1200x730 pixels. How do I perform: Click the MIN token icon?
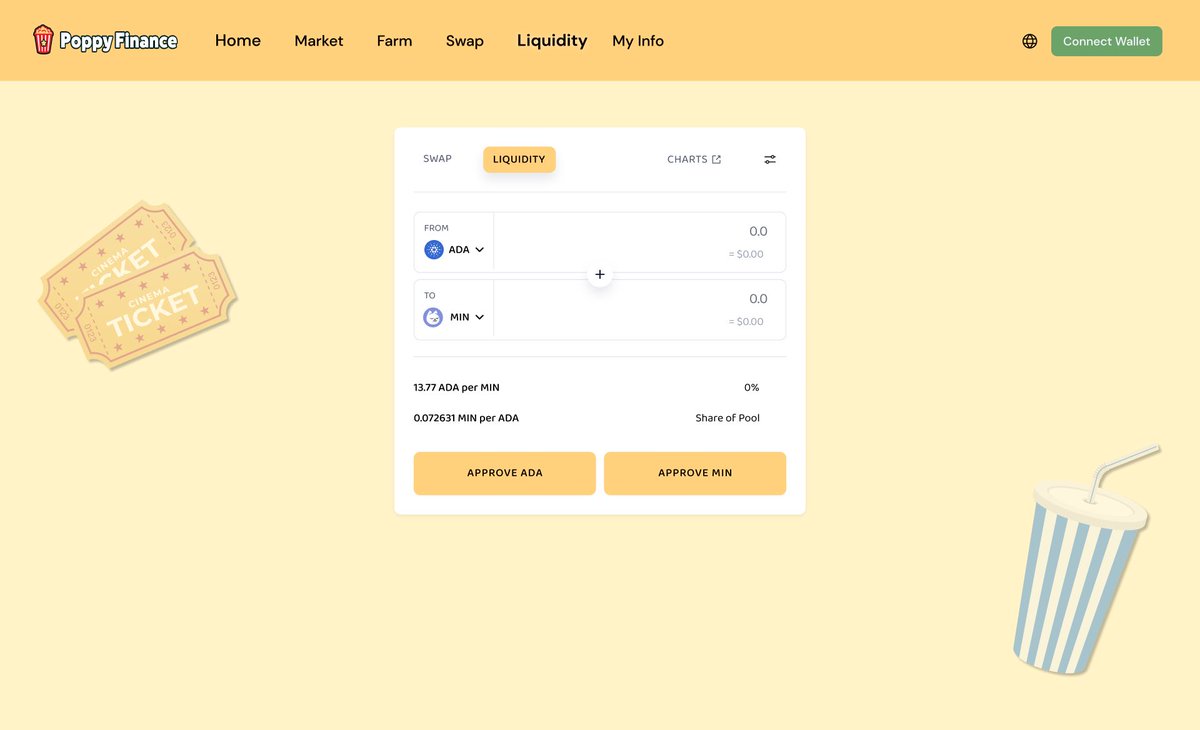pos(433,317)
